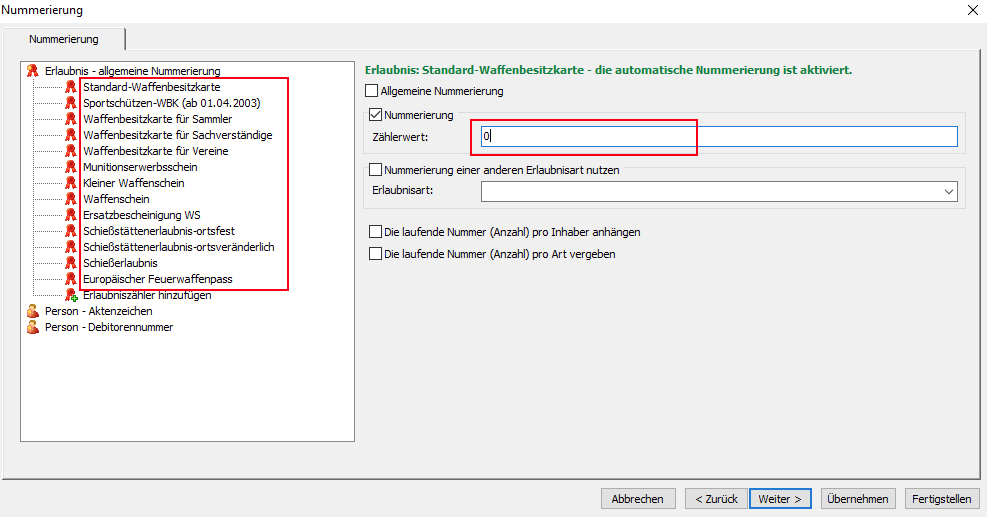Click the seal icon next to Kleiner Waffenschein

(x=71, y=183)
